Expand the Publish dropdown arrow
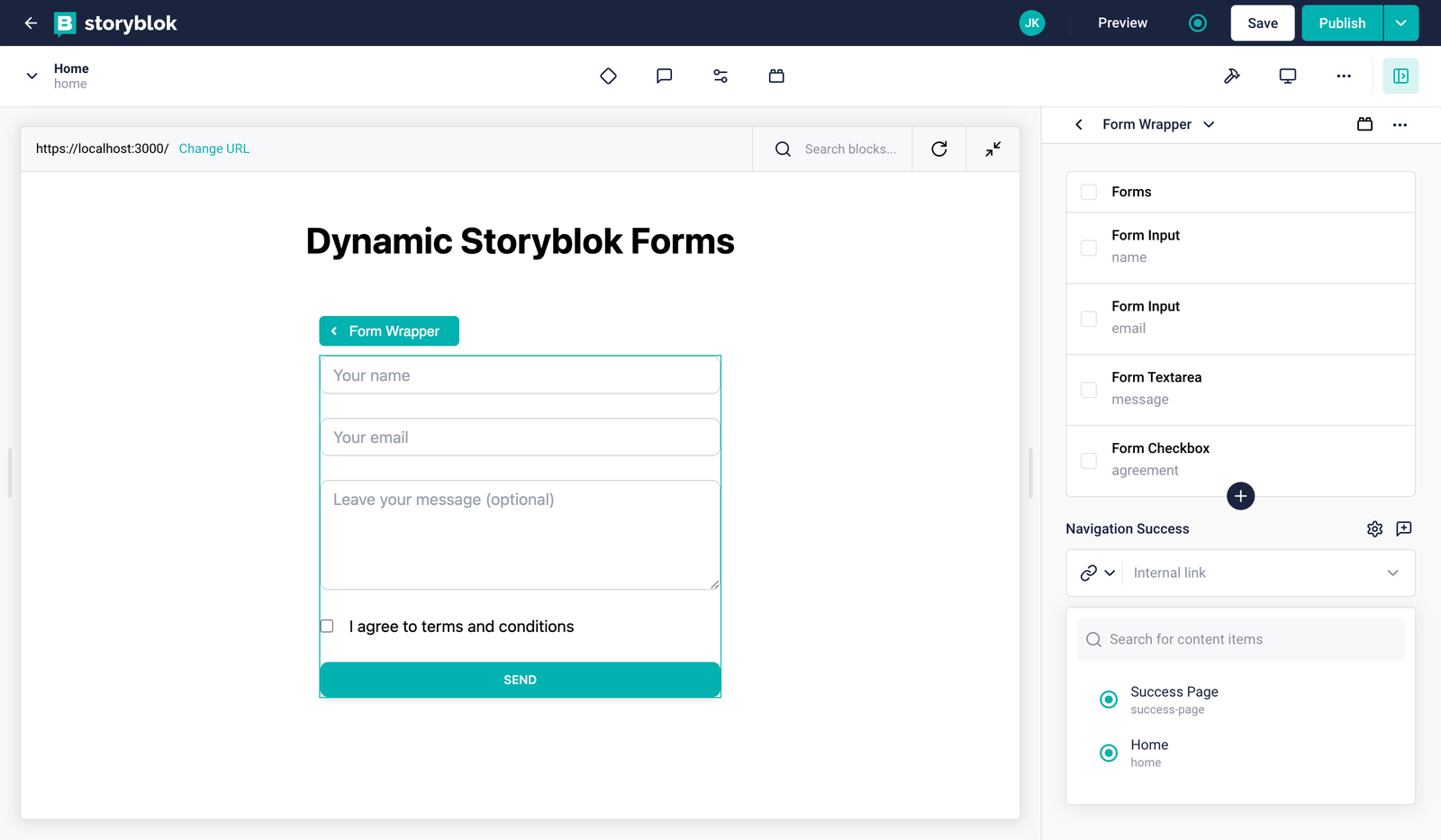 [x=1401, y=23]
